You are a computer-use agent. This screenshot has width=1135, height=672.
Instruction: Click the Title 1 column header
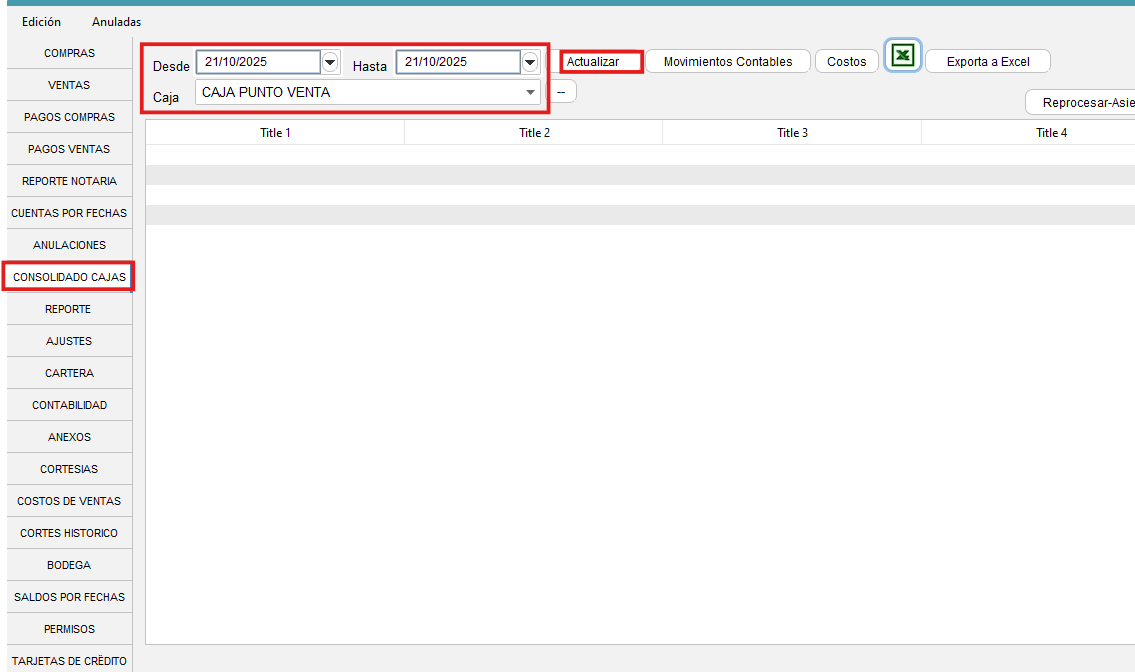[275, 133]
